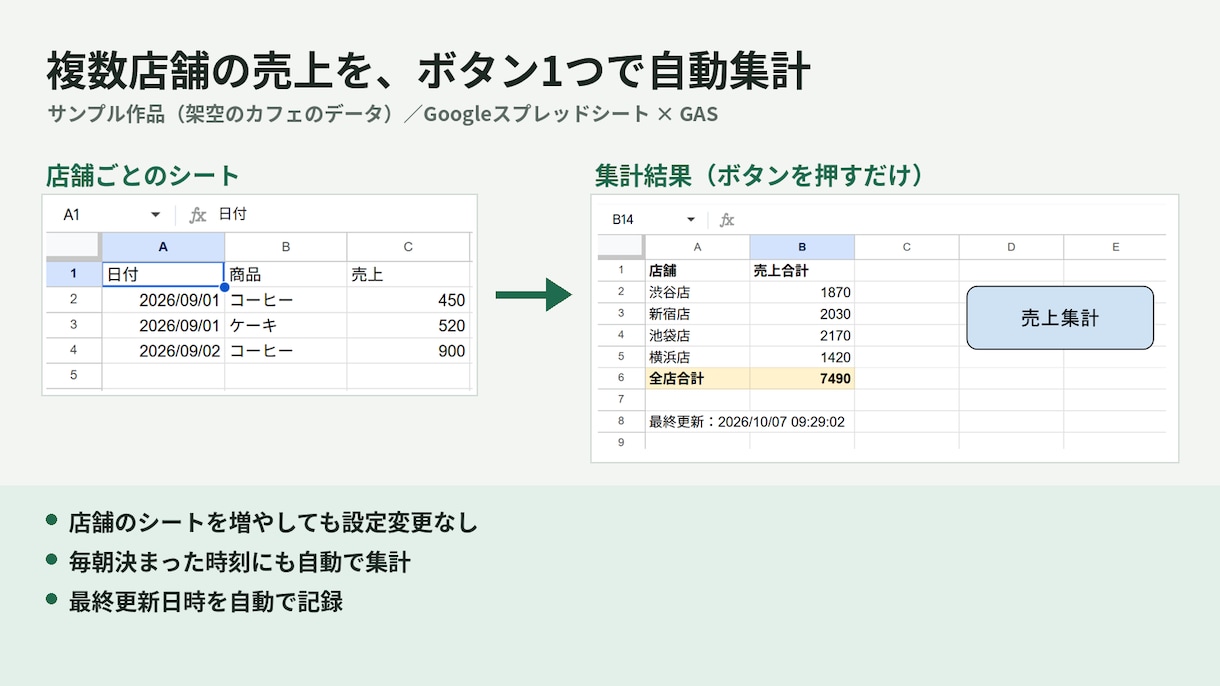Select column B header in results sheet

[x=802, y=247]
